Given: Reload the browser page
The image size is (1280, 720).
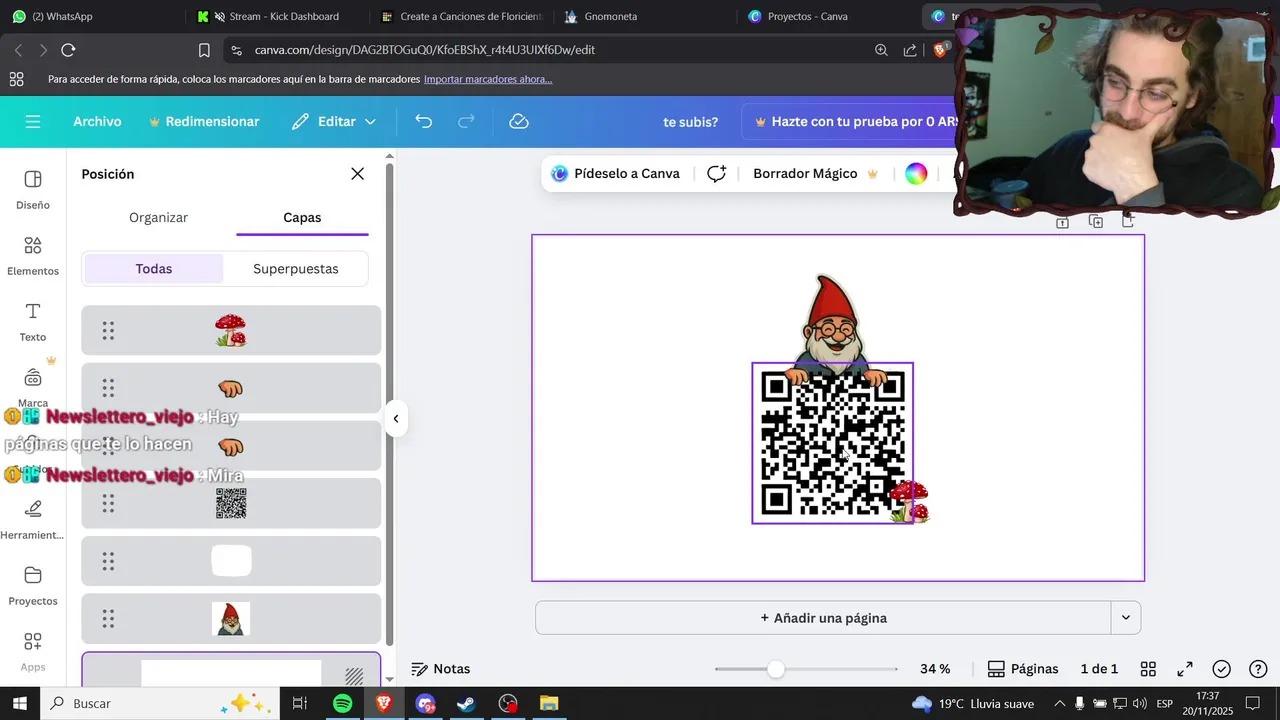Looking at the screenshot, I should (68, 50).
